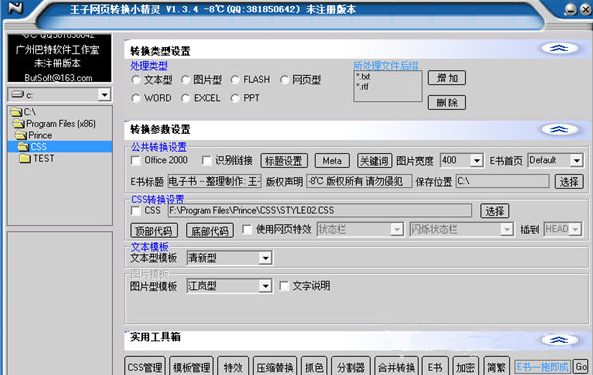
Task: Open the 闪烁状态栏 dropdown
Action: [506, 229]
